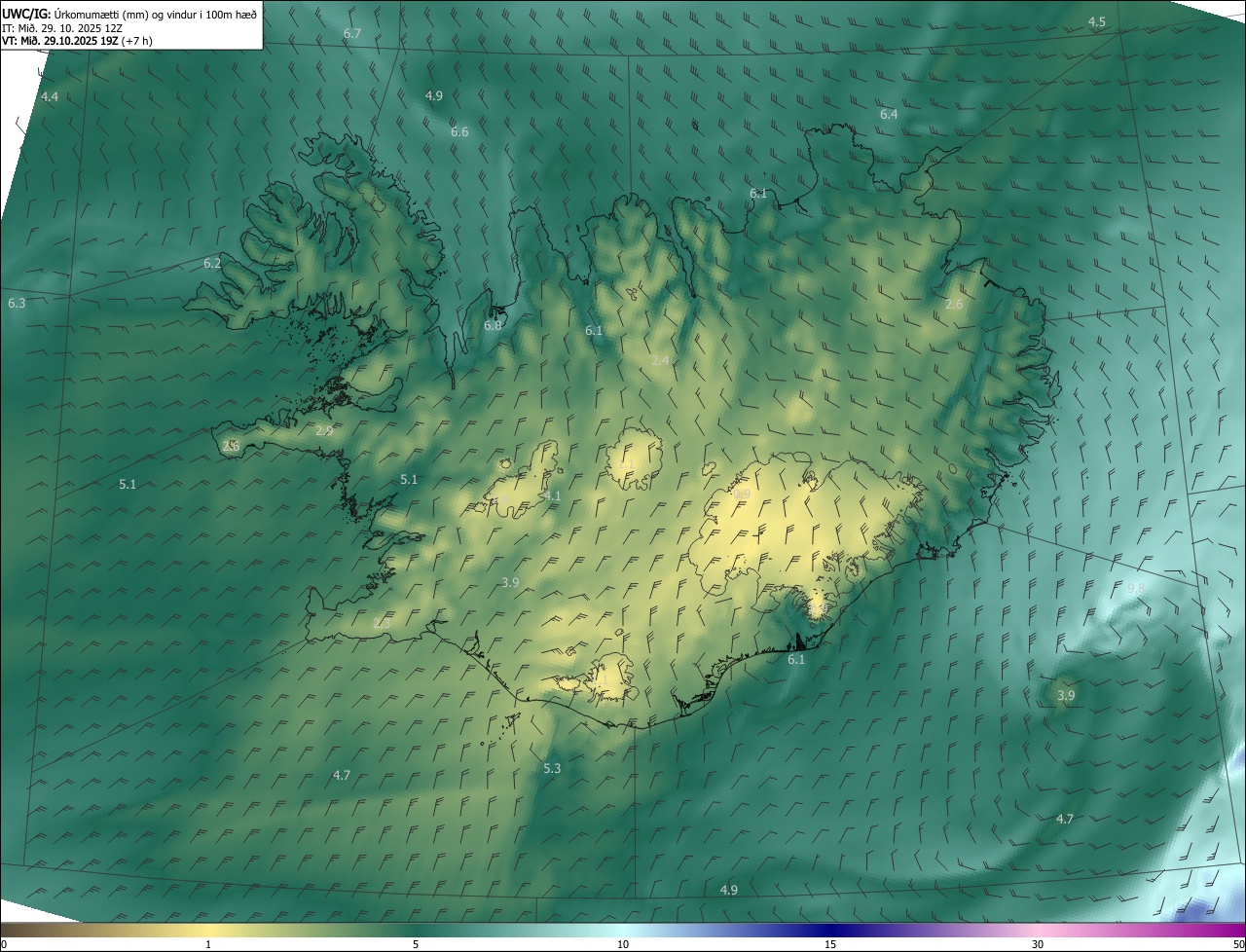Screen dimensions: 1246x952
Task: Select the "IT: Mið. 29. 10. 2025 12Z" line
Action: [61, 28]
